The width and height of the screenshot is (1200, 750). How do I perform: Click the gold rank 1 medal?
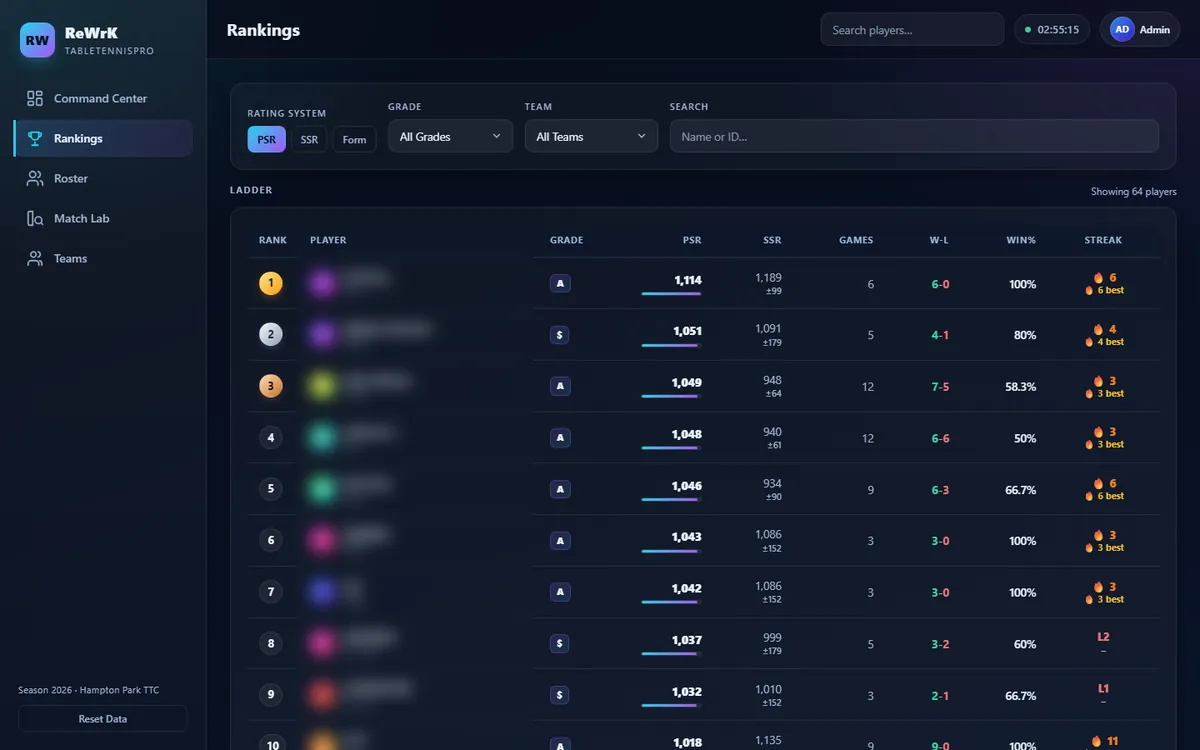(271, 284)
